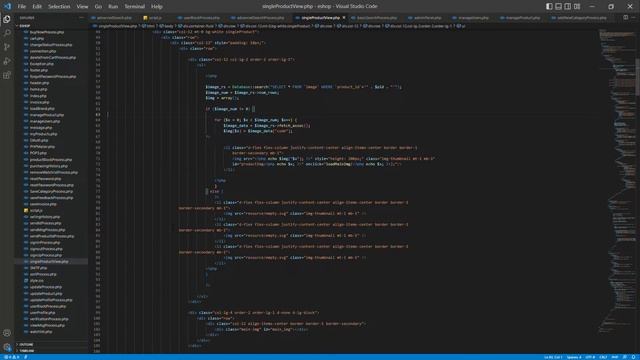
Task: Open cart.php in the file tree
Action: [37, 38]
